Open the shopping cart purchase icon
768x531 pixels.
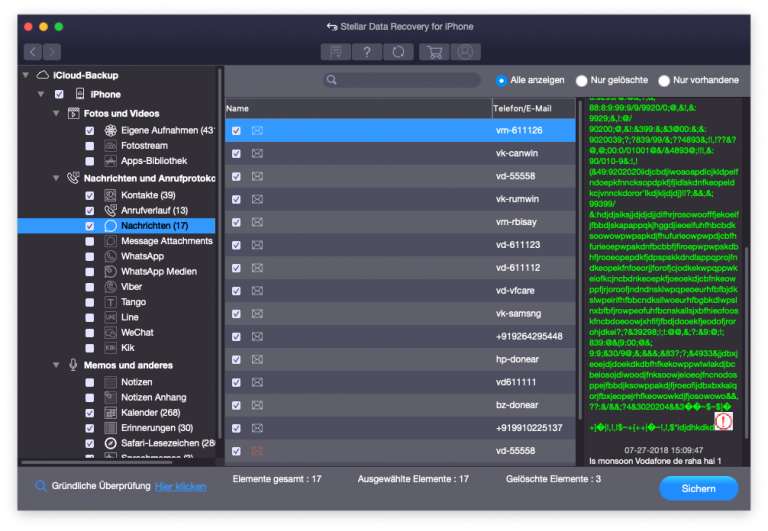[434, 51]
